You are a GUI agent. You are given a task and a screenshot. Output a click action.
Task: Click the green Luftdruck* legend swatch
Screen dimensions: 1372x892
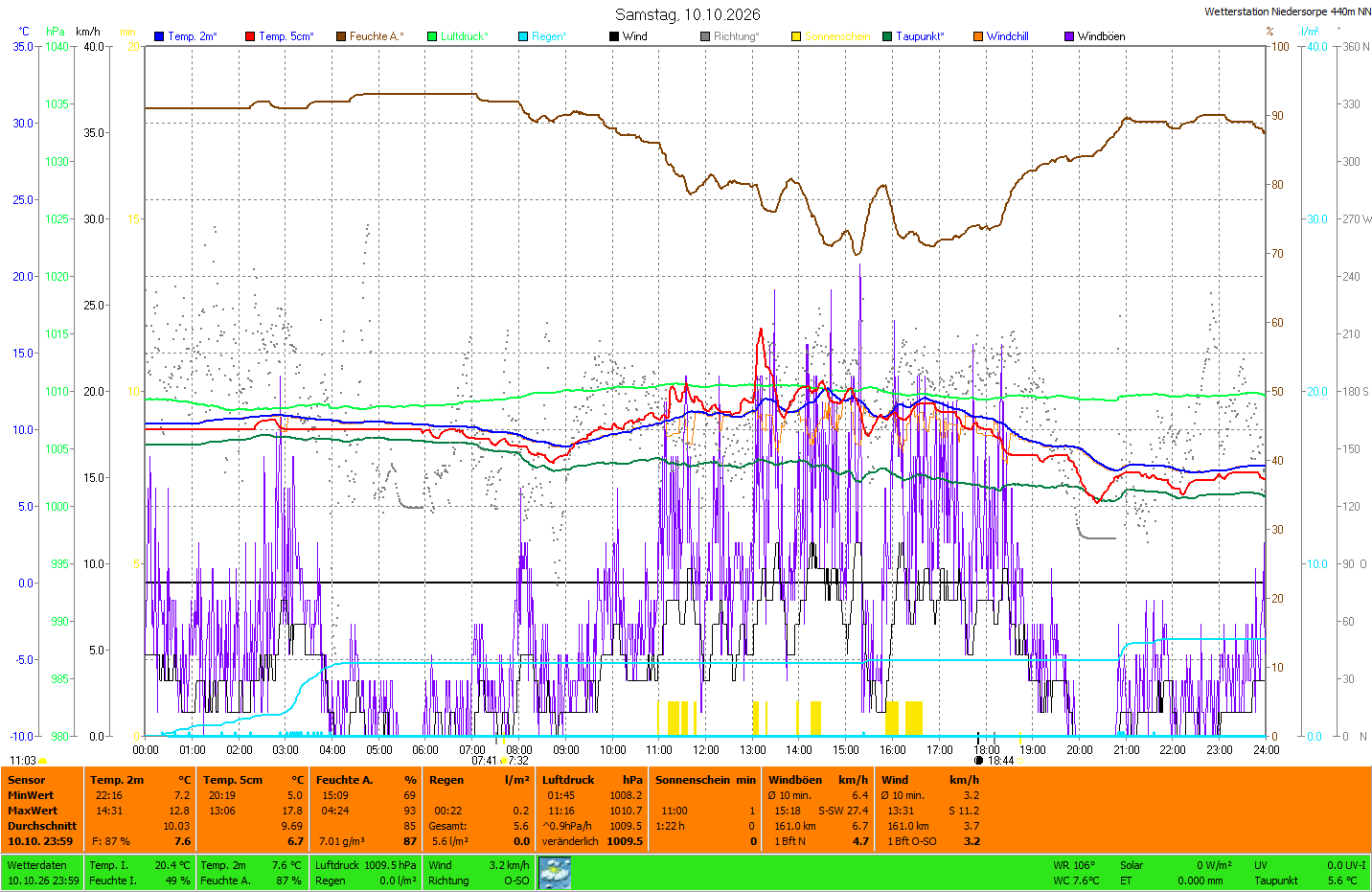tap(432, 36)
